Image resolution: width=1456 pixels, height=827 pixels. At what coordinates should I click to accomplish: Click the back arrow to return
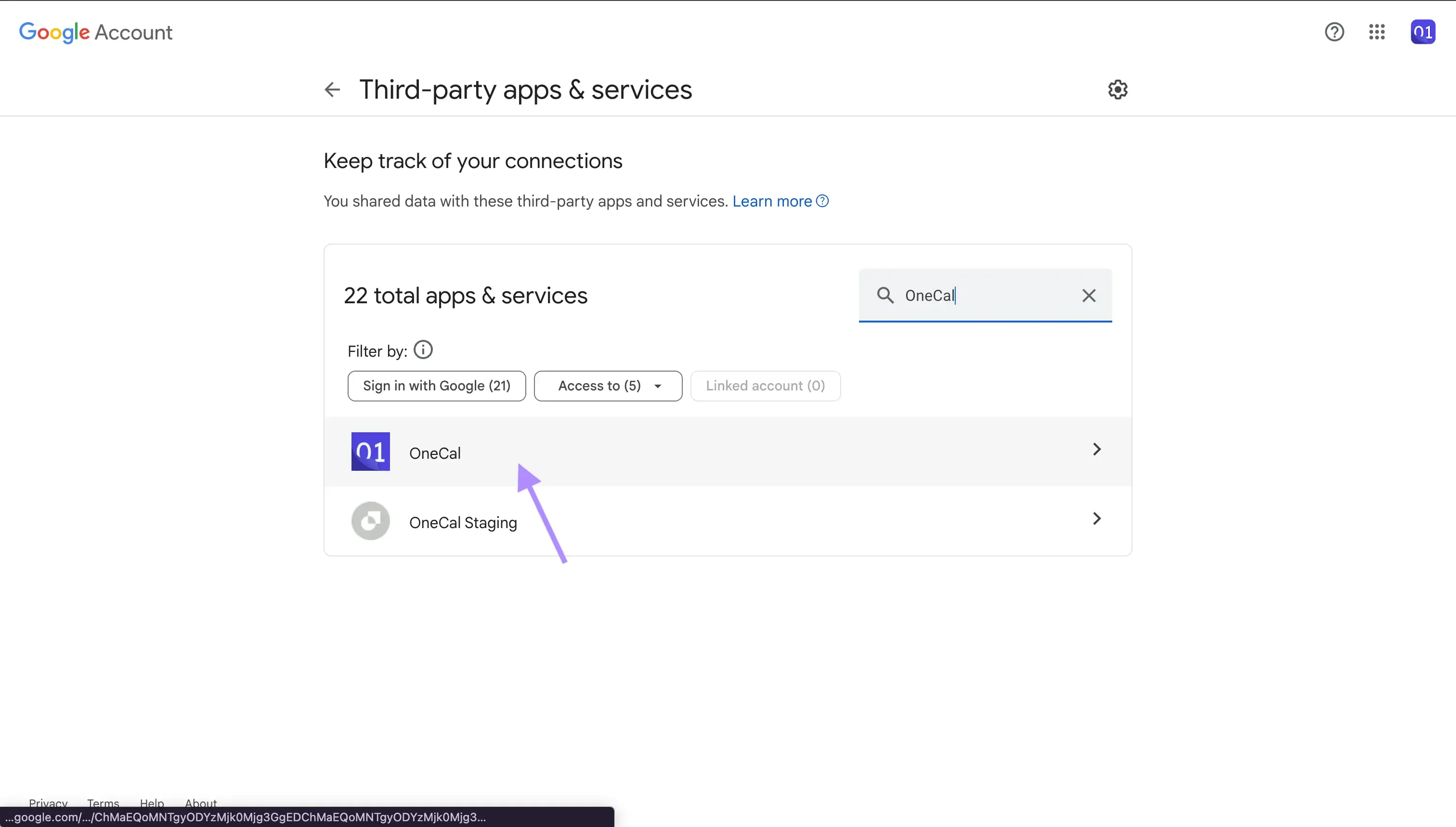tap(332, 90)
